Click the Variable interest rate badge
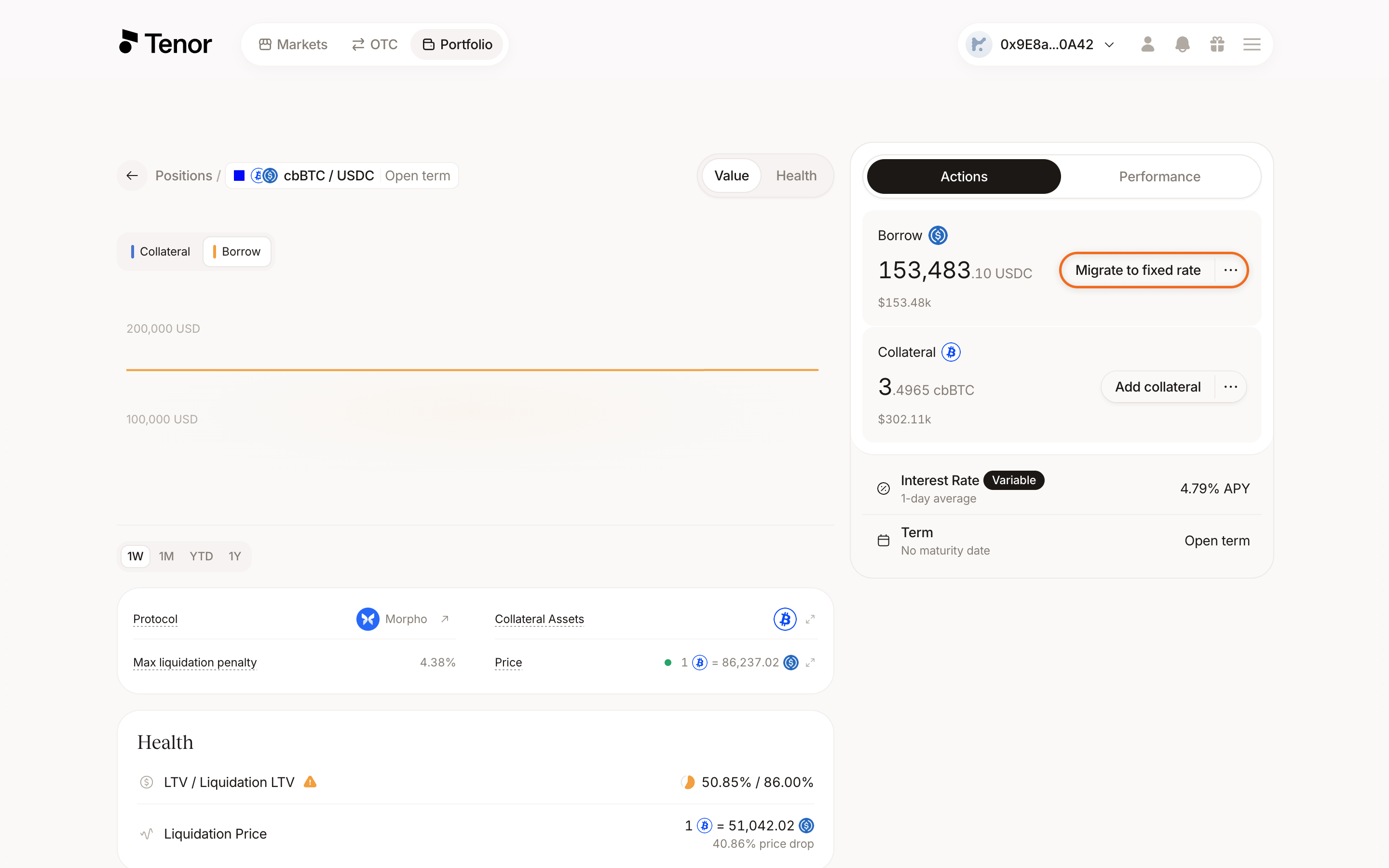 (x=1014, y=480)
